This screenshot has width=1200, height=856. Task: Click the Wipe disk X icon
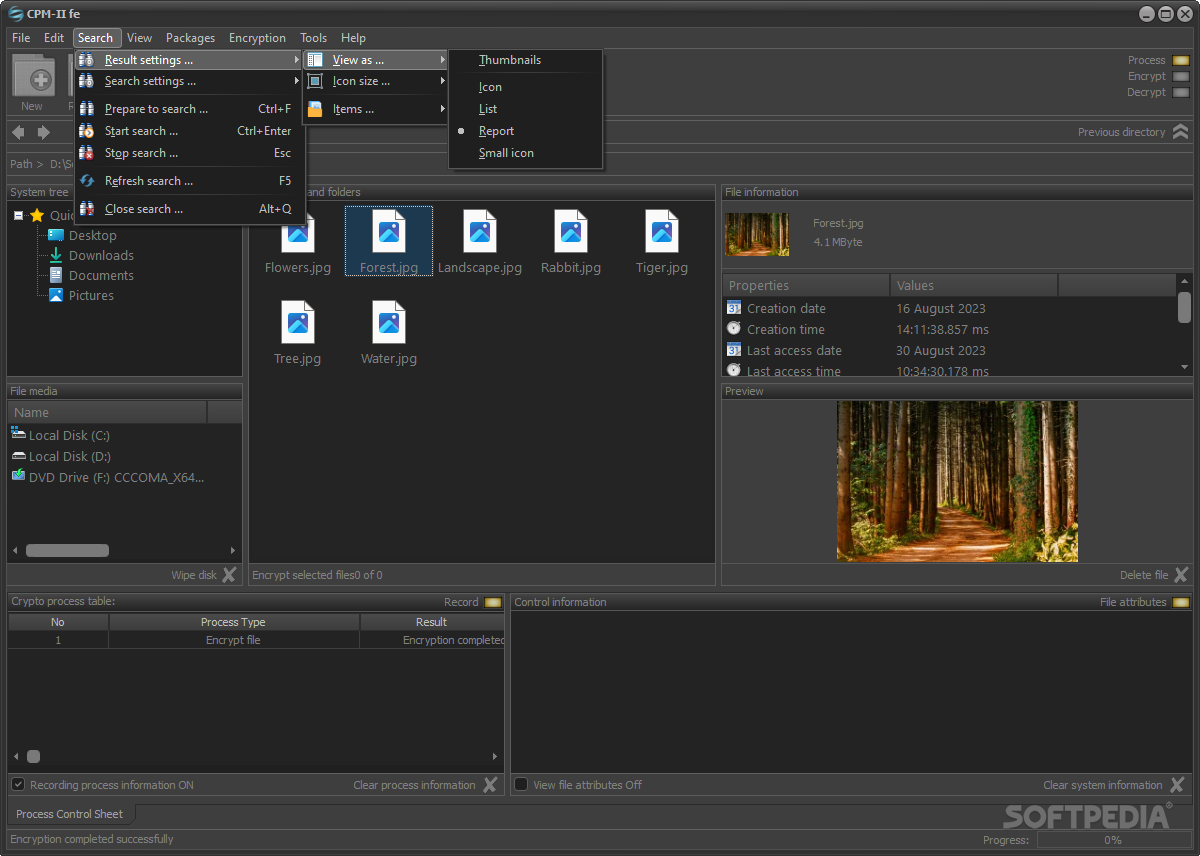[229, 575]
